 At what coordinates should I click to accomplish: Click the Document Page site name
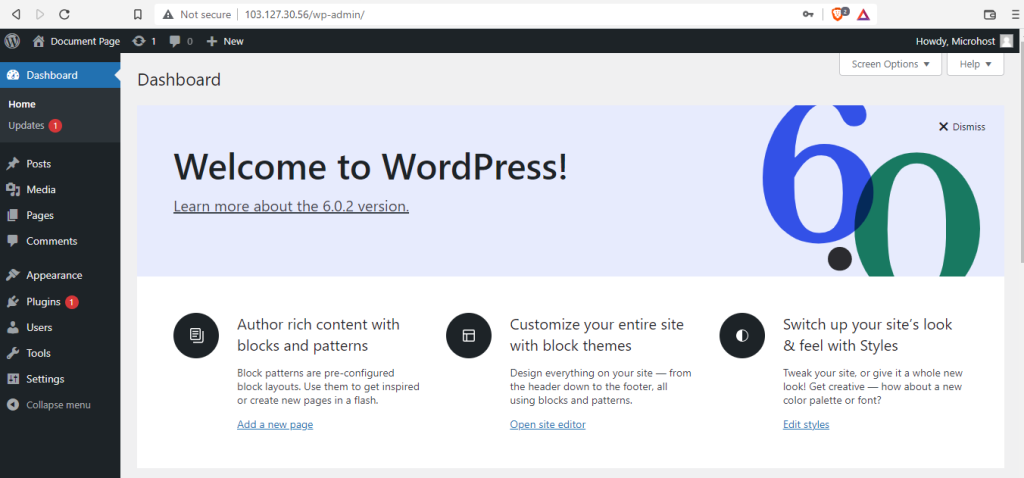(x=86, y=41)
